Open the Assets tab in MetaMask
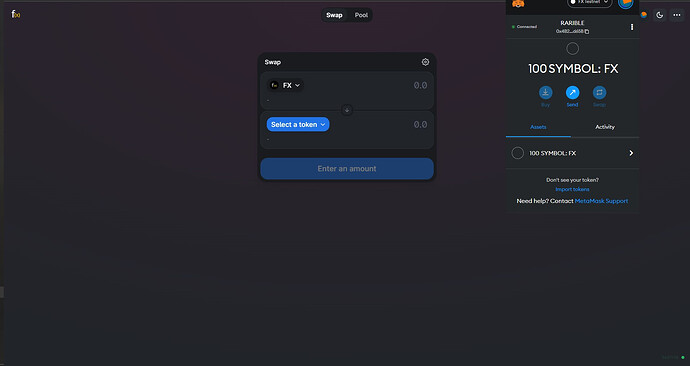Screen dimensions: 690x366 [538, 127]
